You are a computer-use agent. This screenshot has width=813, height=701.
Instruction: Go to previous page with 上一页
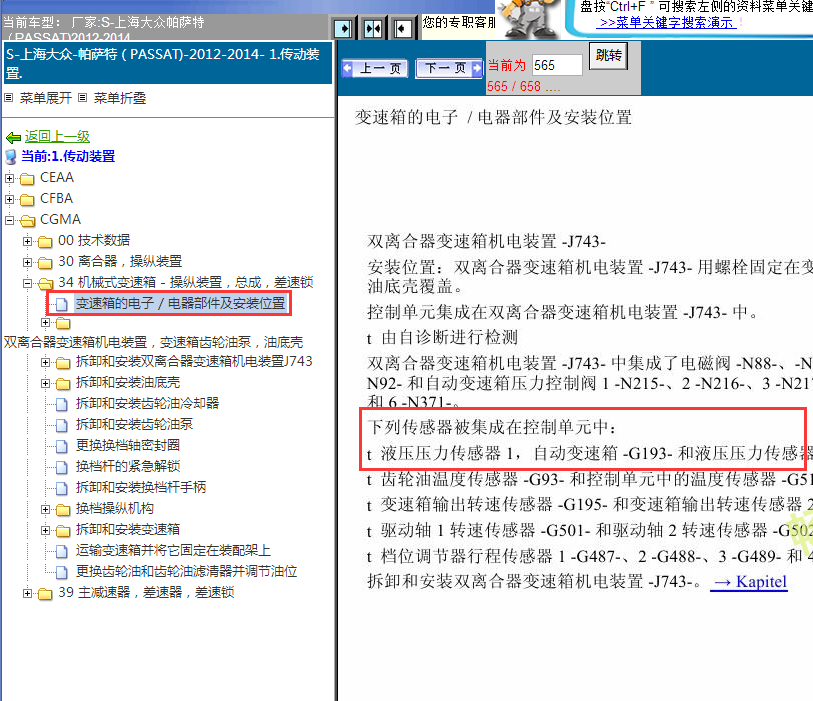(375, 68)
